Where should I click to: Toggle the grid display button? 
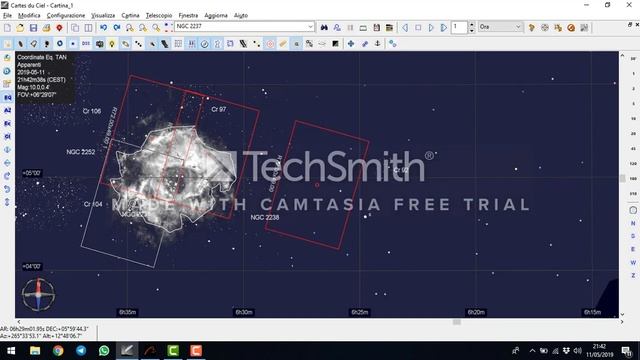pos(178,44)
